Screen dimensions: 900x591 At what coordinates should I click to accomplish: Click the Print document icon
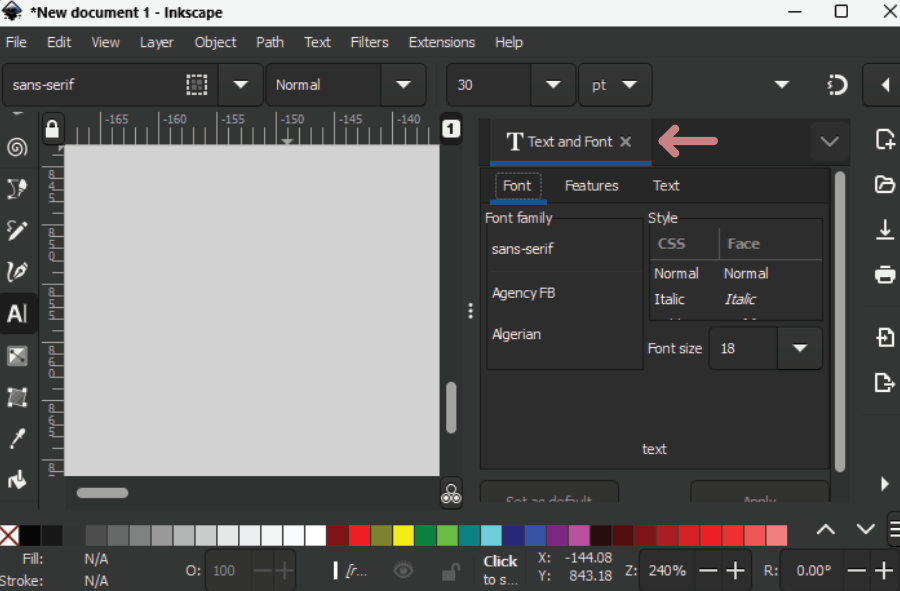pos(884,274)
